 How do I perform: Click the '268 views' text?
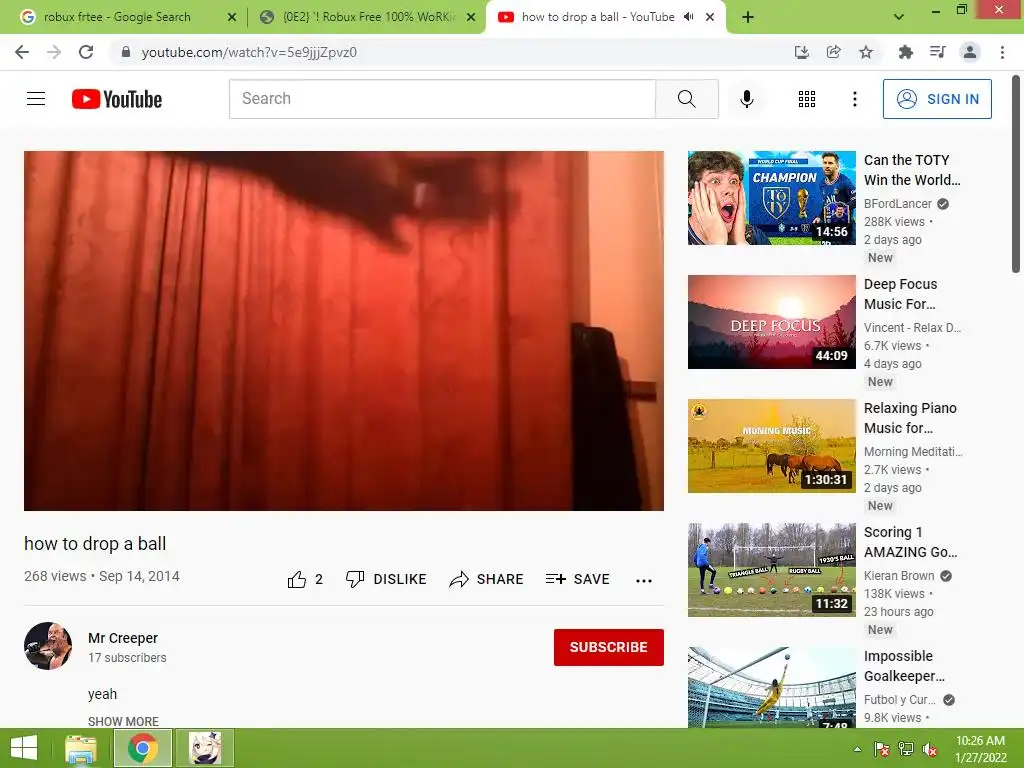point(55,576)
